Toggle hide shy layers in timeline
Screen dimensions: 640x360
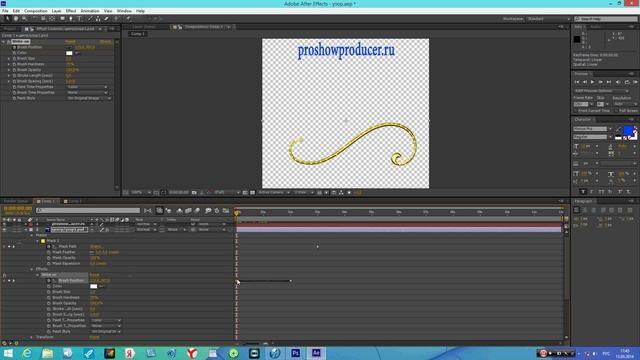pyautogui.click(x=180, y=211)
